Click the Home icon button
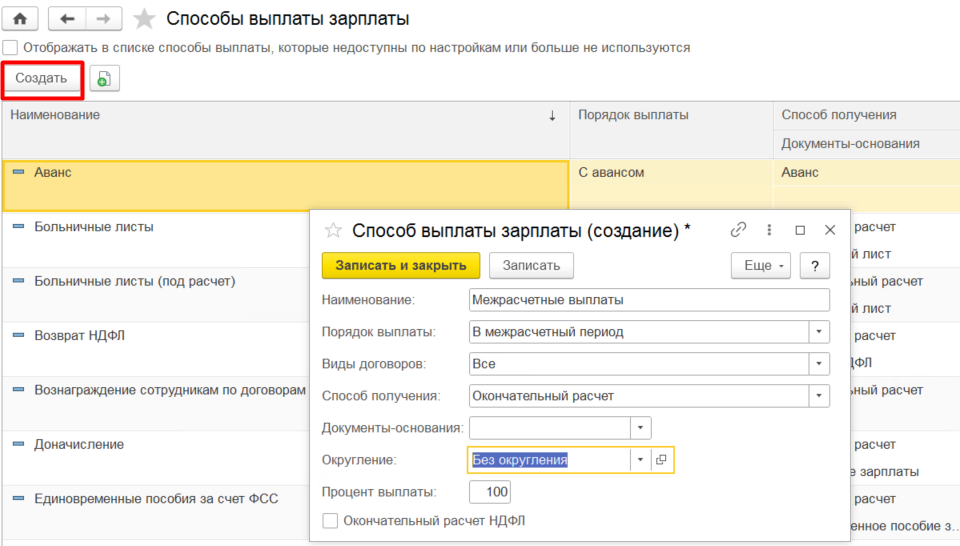The width and height of the screenshot is (960, 546). tap(19, 19)
